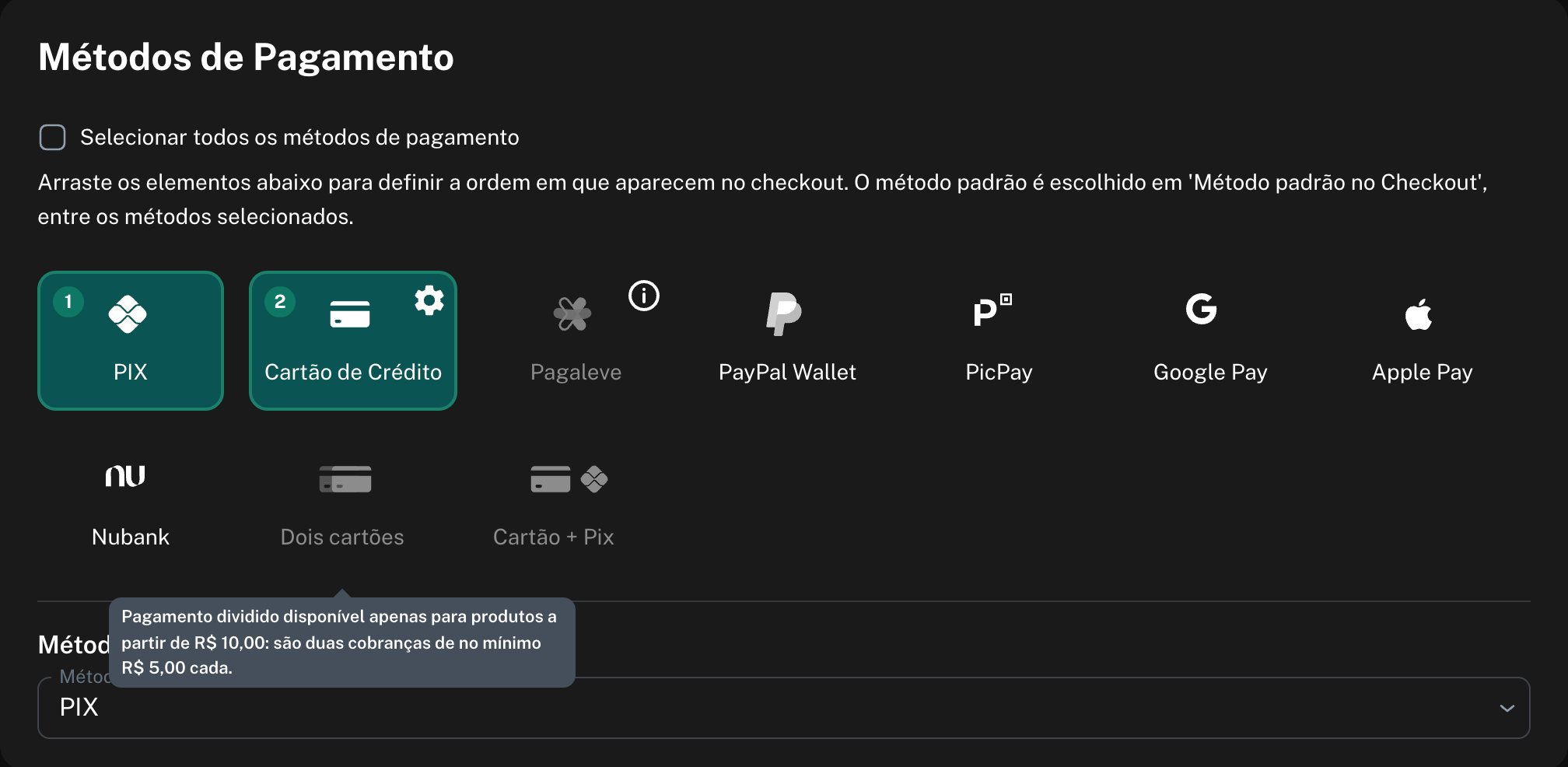
Task: Click the Cartão + Pix combined icon
Action: pos(569,479)
